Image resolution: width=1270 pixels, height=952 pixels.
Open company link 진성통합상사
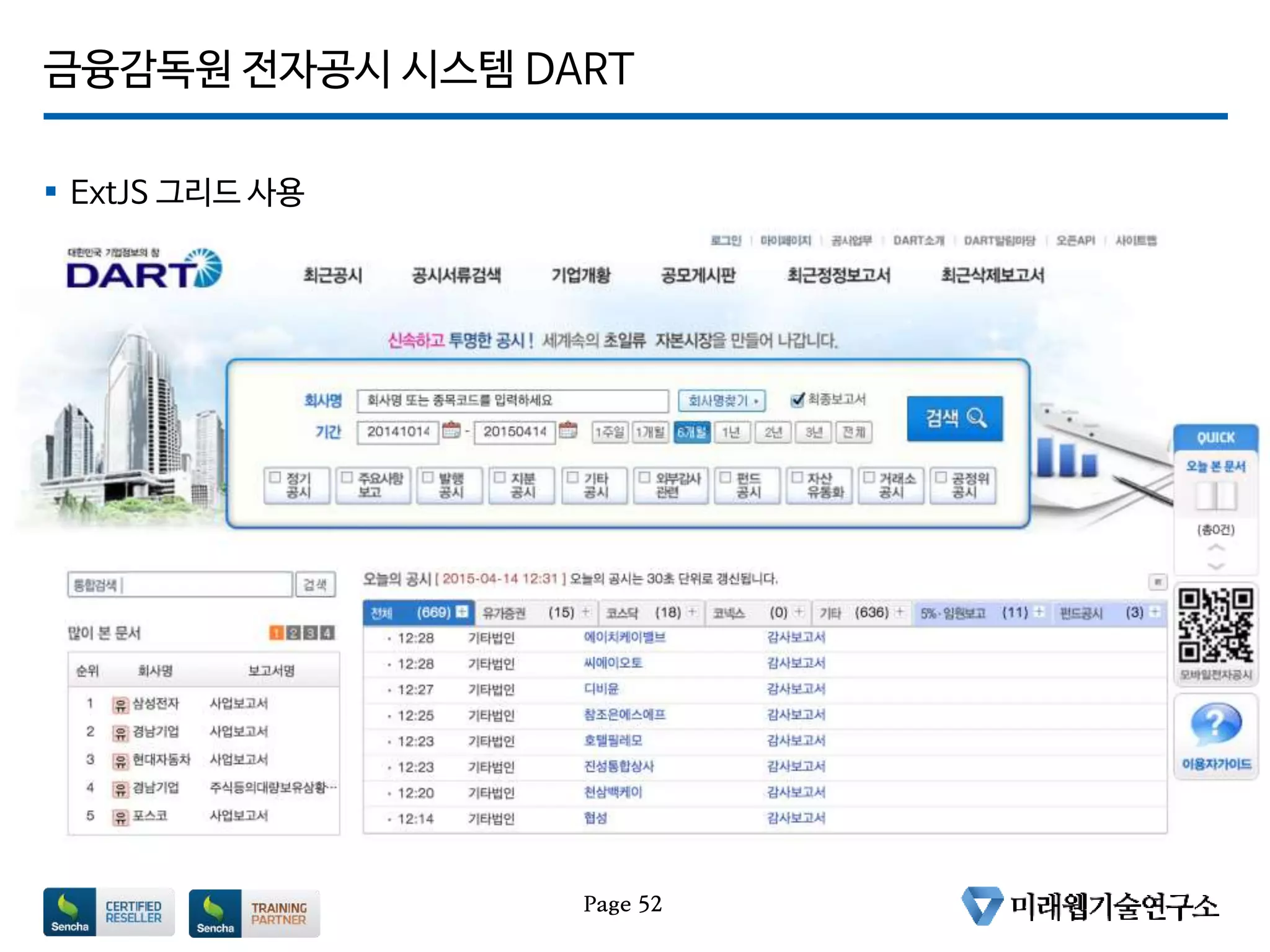tap(618, 766)
